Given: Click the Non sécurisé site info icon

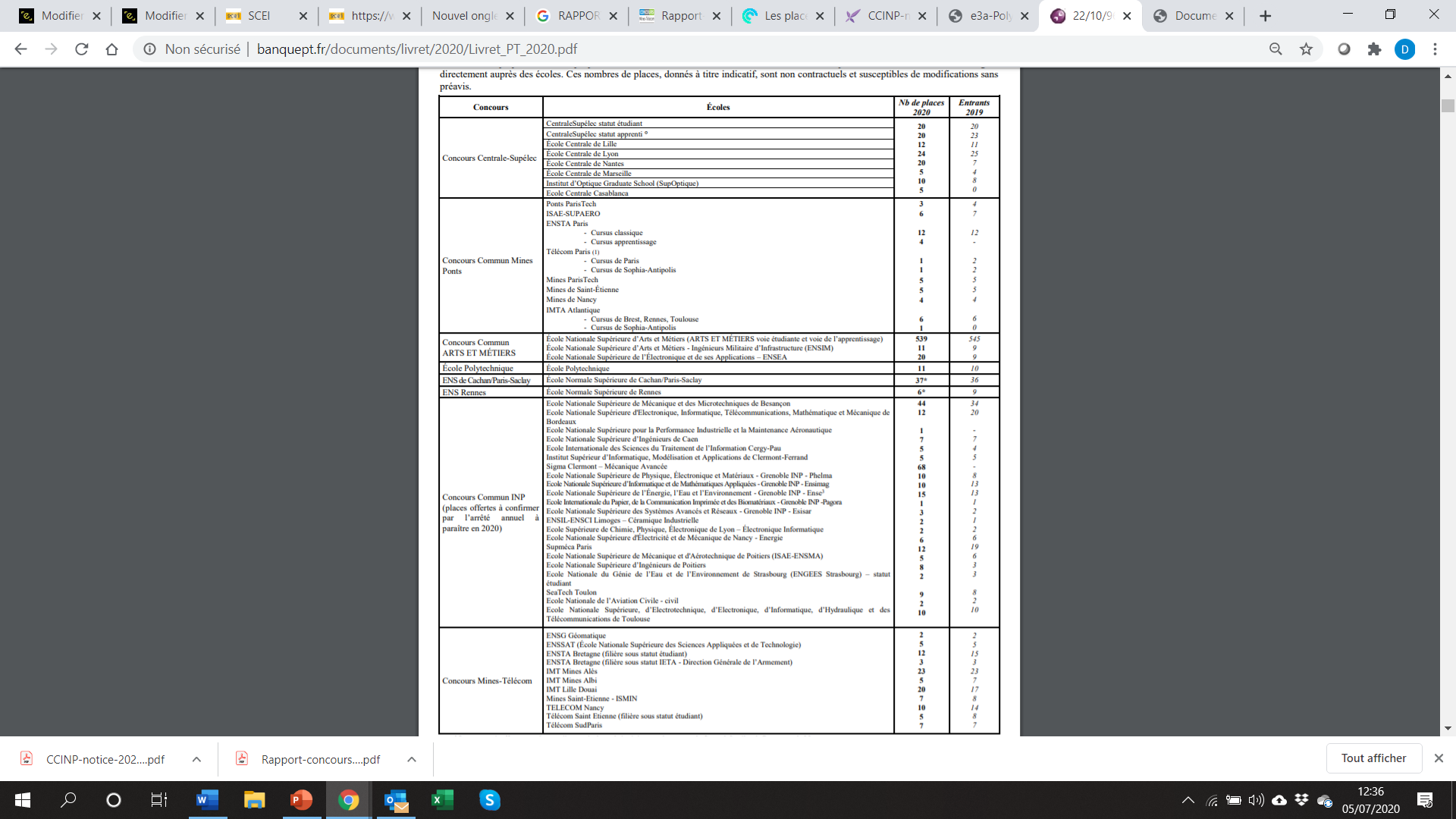Looking at the screenshot, I should (150, 49).
